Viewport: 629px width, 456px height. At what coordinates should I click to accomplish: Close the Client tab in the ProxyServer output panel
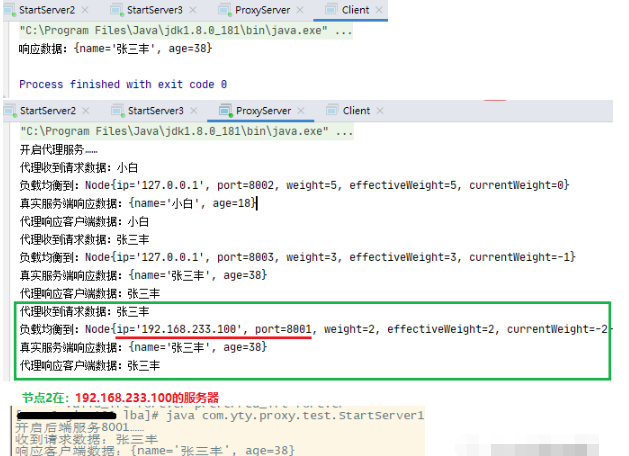pos(380,111)
